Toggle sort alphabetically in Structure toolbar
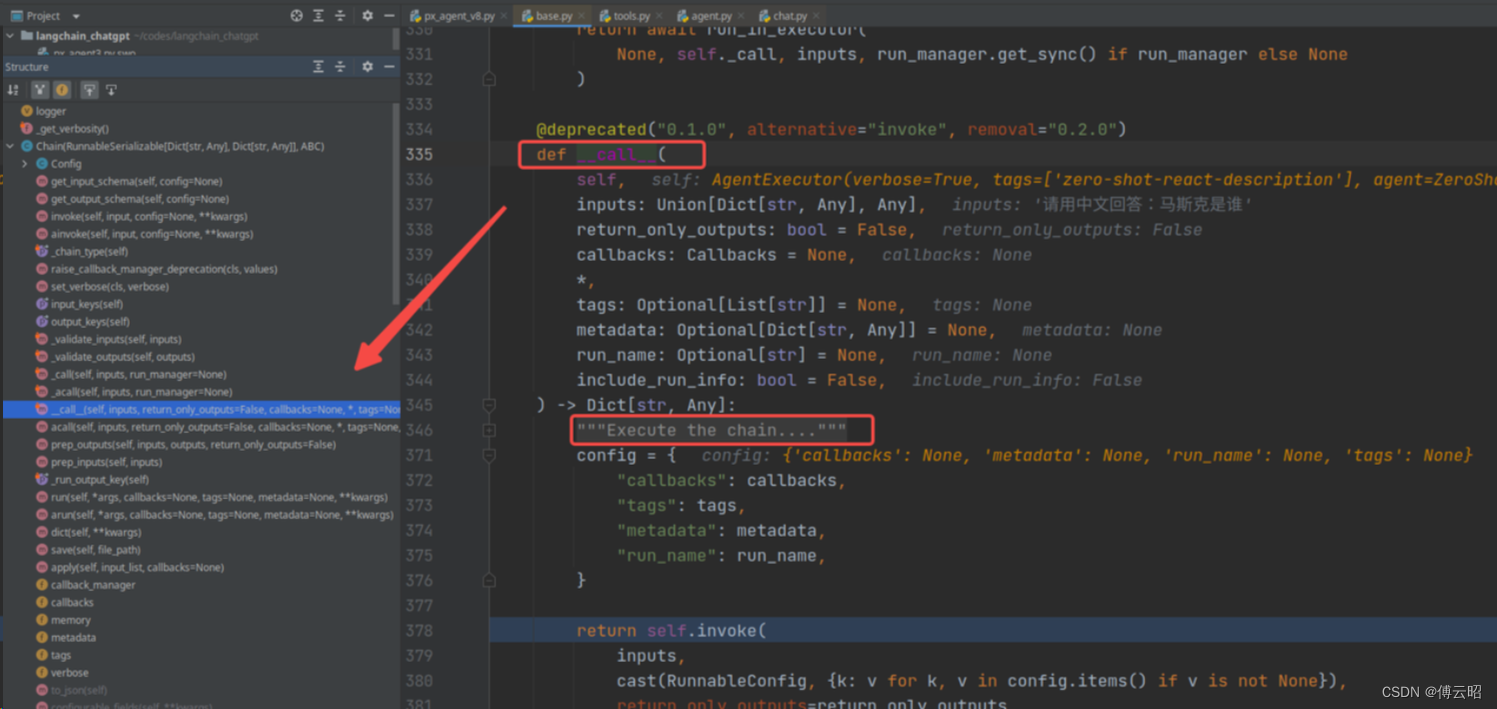Screen dimensions: 1497x709 pyautogui.click(x=13, y=90)
